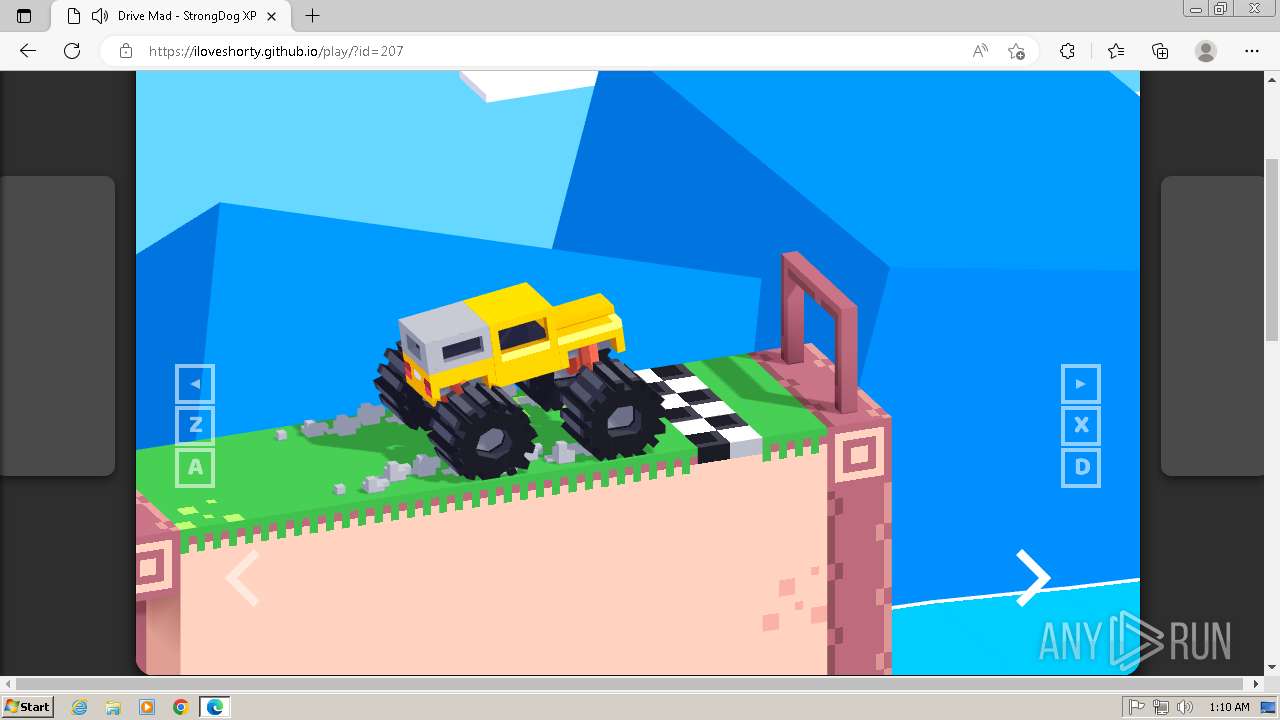The image size is (1280, 720).
Task: Open Action Center flag in tray
Action: pyautogui.click(x=1137, y=707)
